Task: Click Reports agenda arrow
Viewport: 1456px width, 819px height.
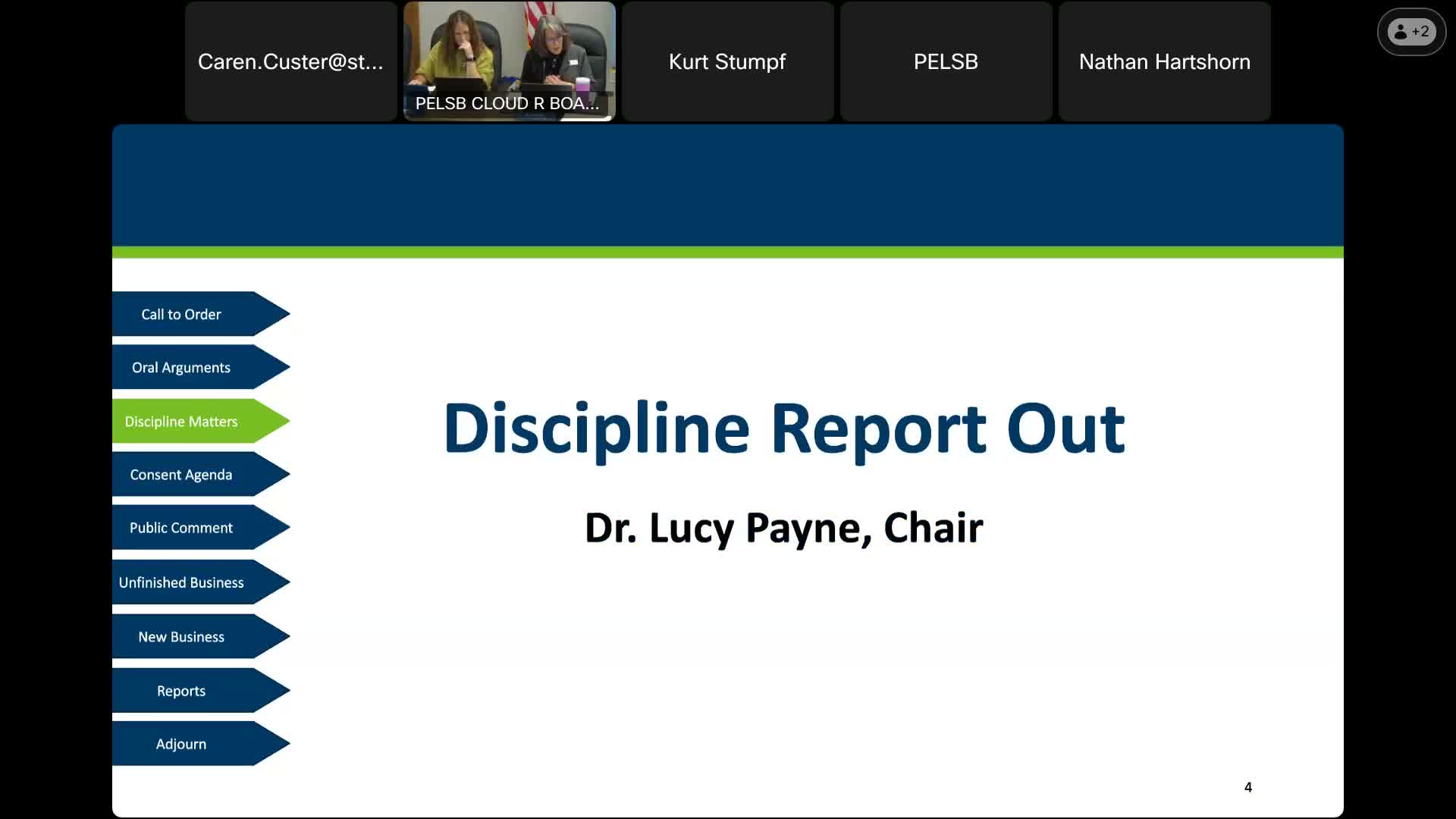Action: coord(182,691)
